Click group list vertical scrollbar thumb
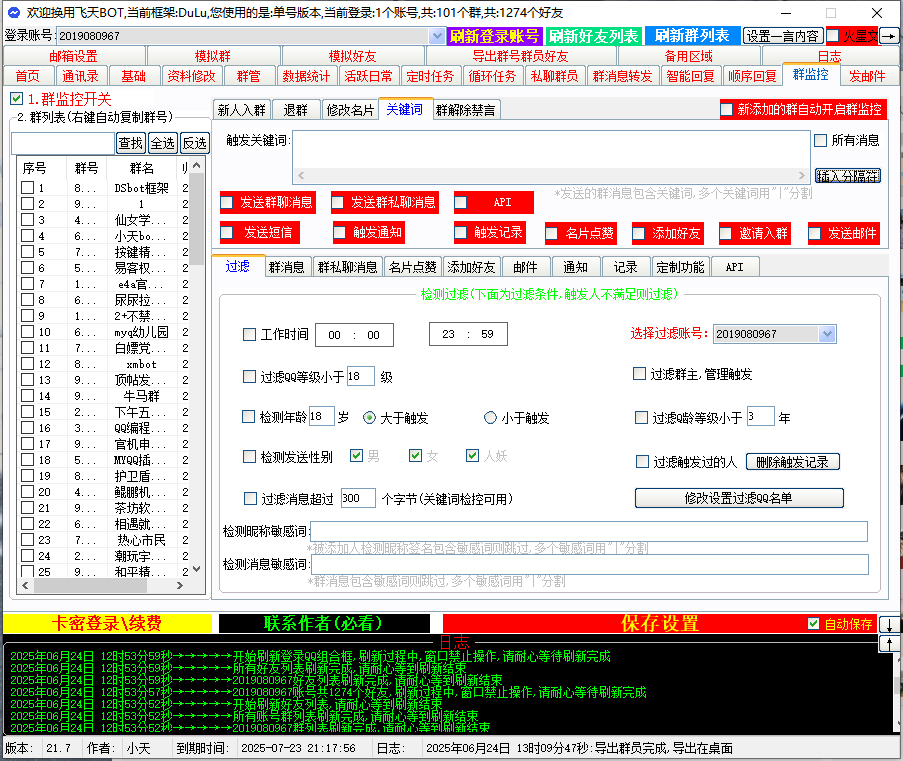Screen dimensions: 903x761 pos(197,219)
